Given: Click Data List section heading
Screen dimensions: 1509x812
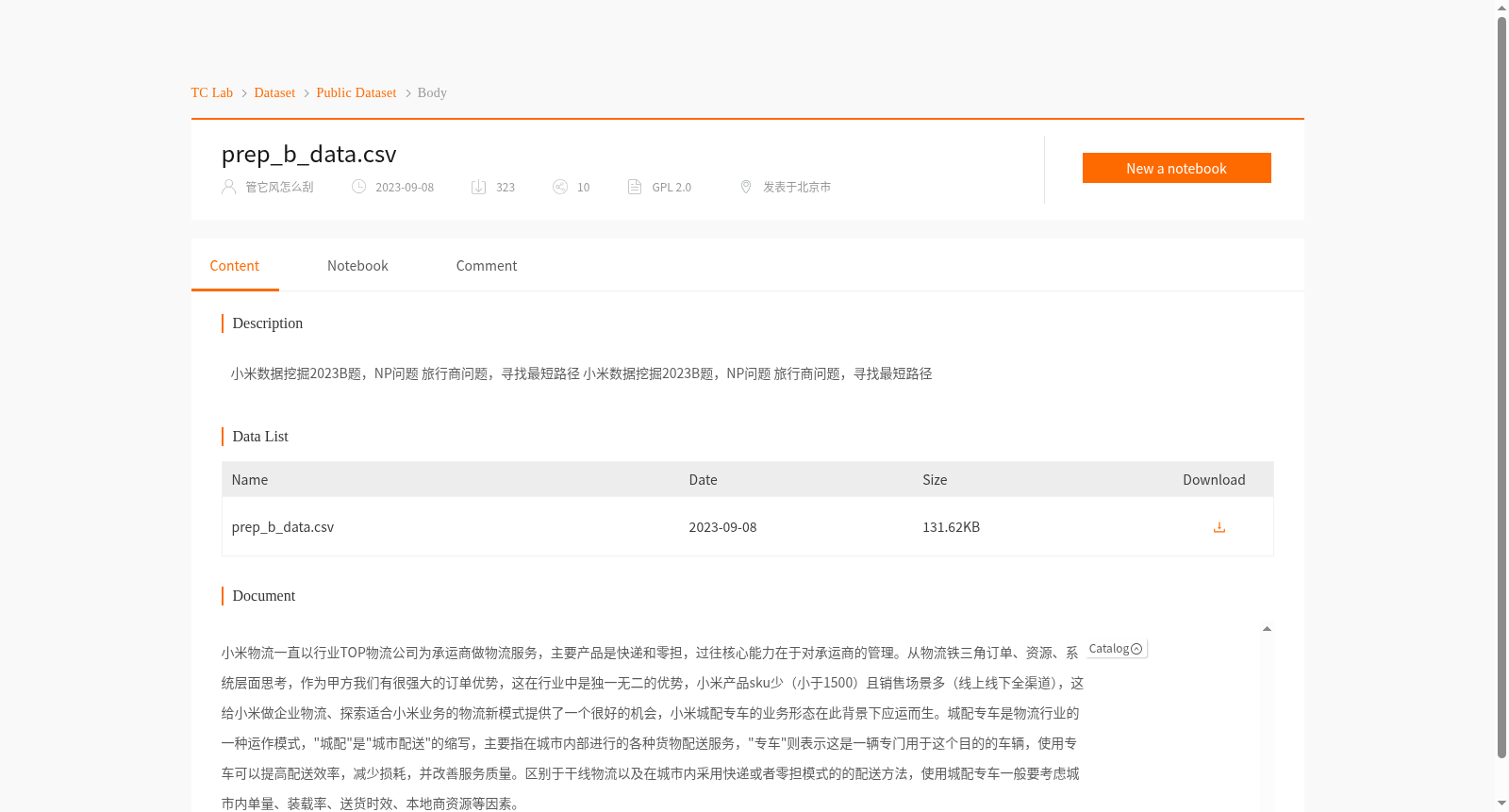Looking at the screenshot, I should (x=260, y=437).
